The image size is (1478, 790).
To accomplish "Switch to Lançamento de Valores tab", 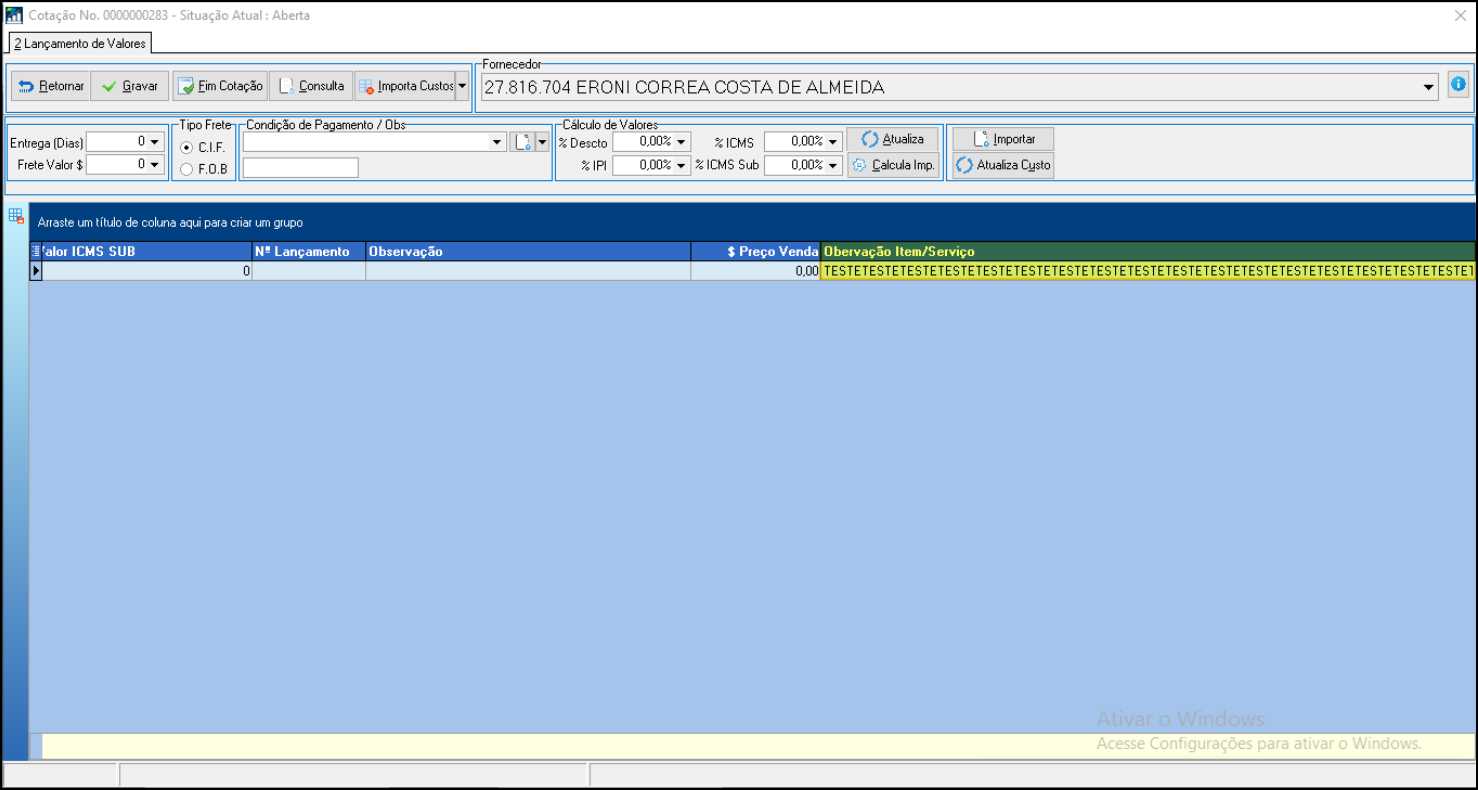I will pyautogui.click(x=80, y=43).
